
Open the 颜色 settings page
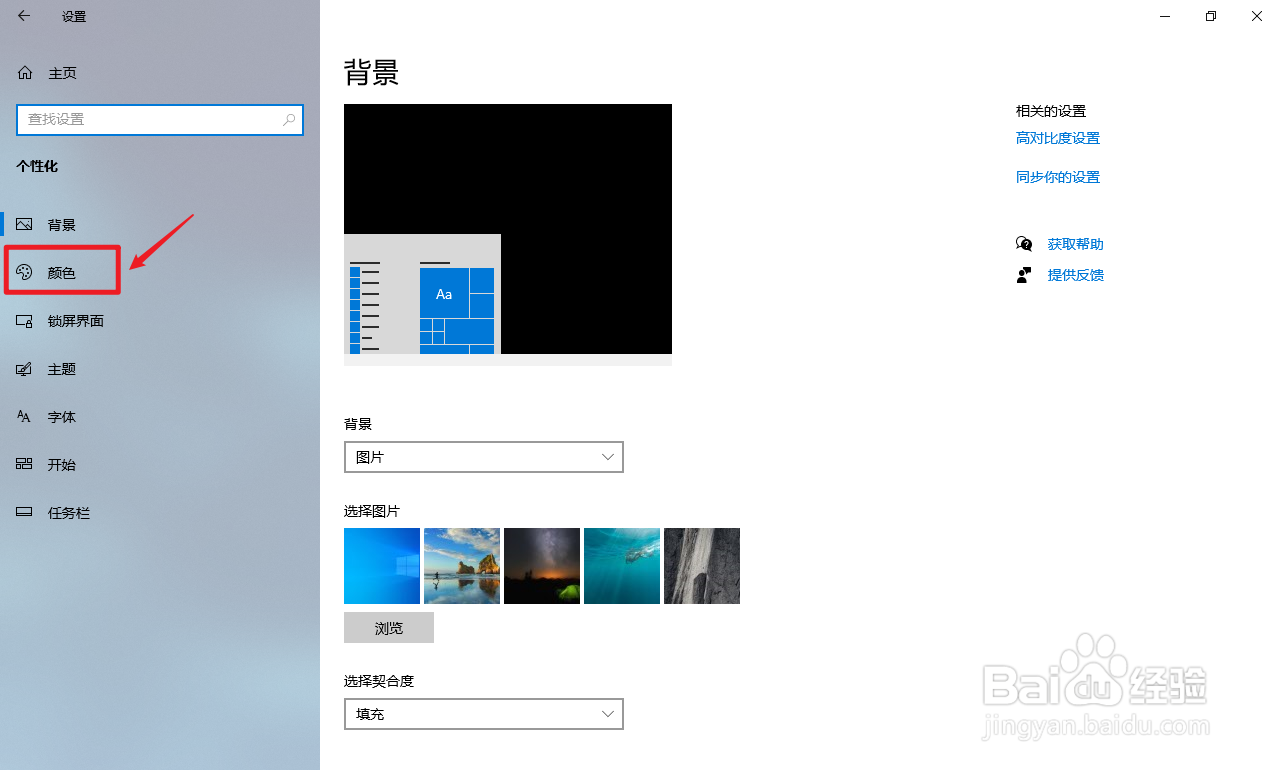tap(160, 273)
